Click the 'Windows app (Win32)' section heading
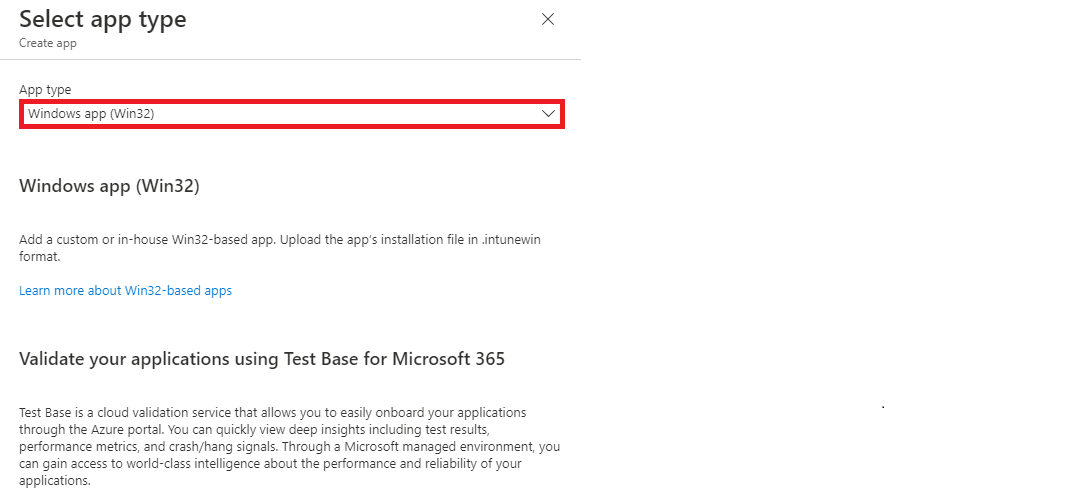This screenshot has width=1086, height=502. coord(109,186)
